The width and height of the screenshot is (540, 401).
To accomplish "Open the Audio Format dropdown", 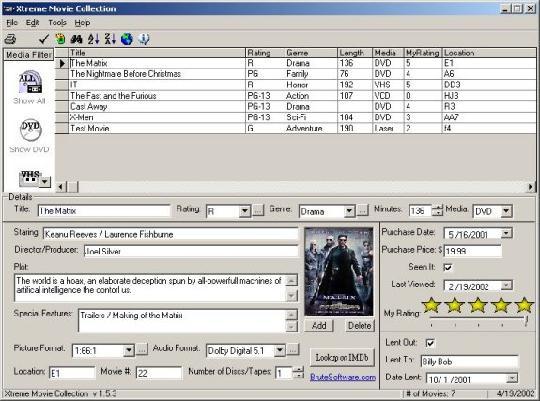I will point(280,350).
